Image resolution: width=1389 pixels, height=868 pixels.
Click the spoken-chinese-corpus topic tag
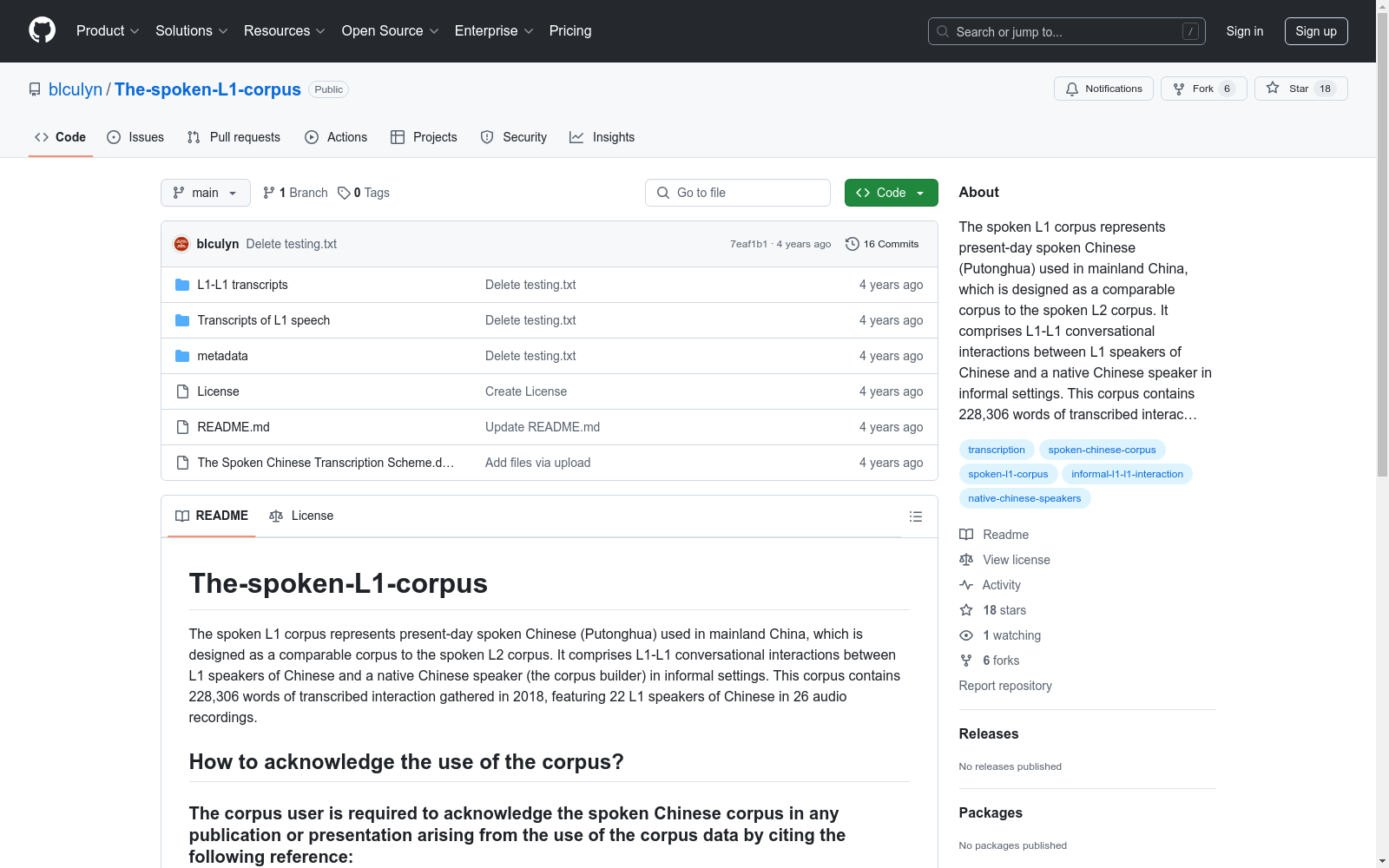(1102, 450)
